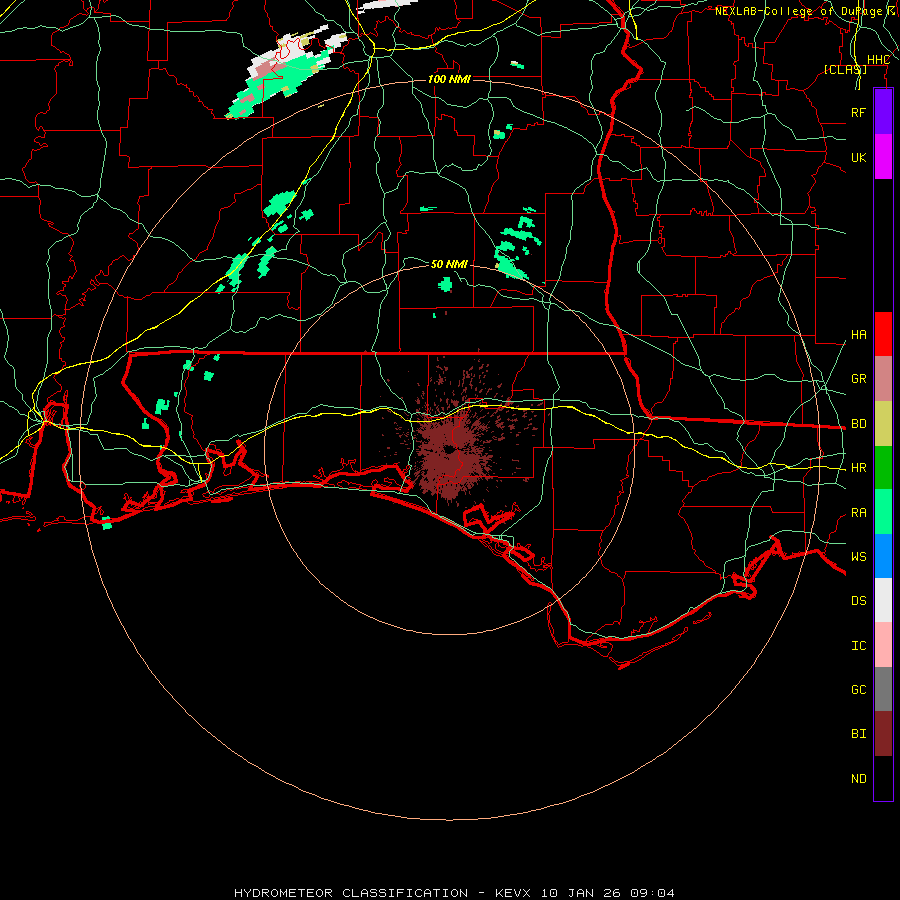This screenshot has height=900, width=900.
Task: Select the yellow BD legend swatch
Action: click(x=883, y=423)
